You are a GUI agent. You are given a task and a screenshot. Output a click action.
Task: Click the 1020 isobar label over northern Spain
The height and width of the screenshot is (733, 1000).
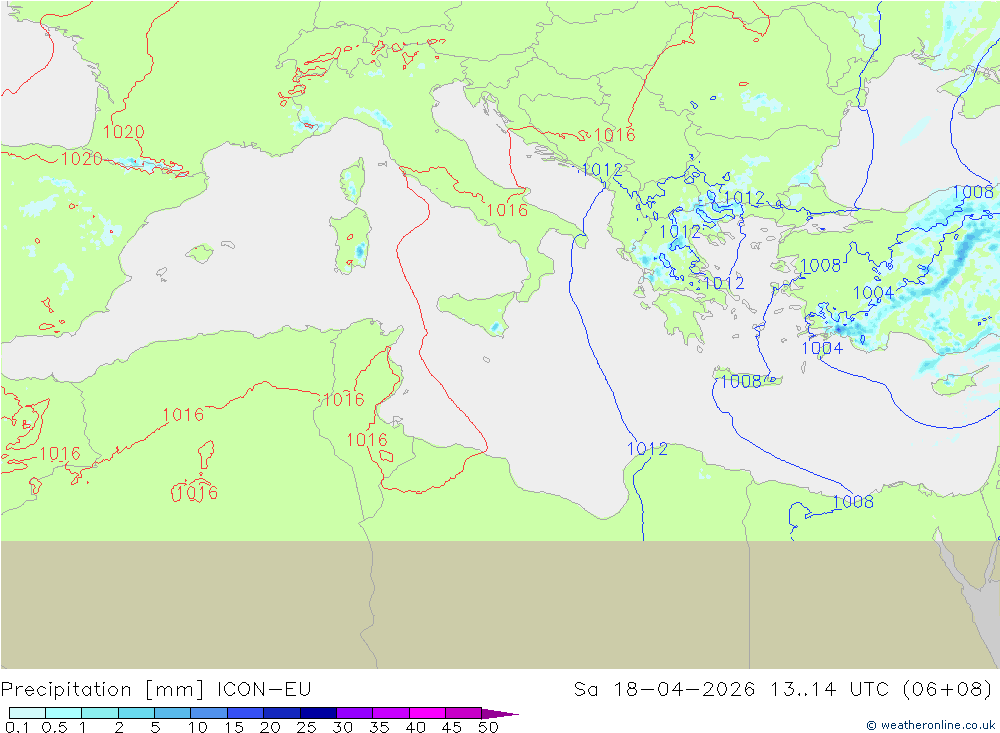(x=82, y=158)
